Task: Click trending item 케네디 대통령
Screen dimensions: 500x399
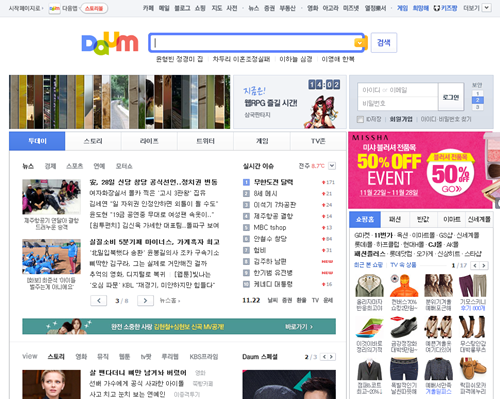Action: coord(273,284)
